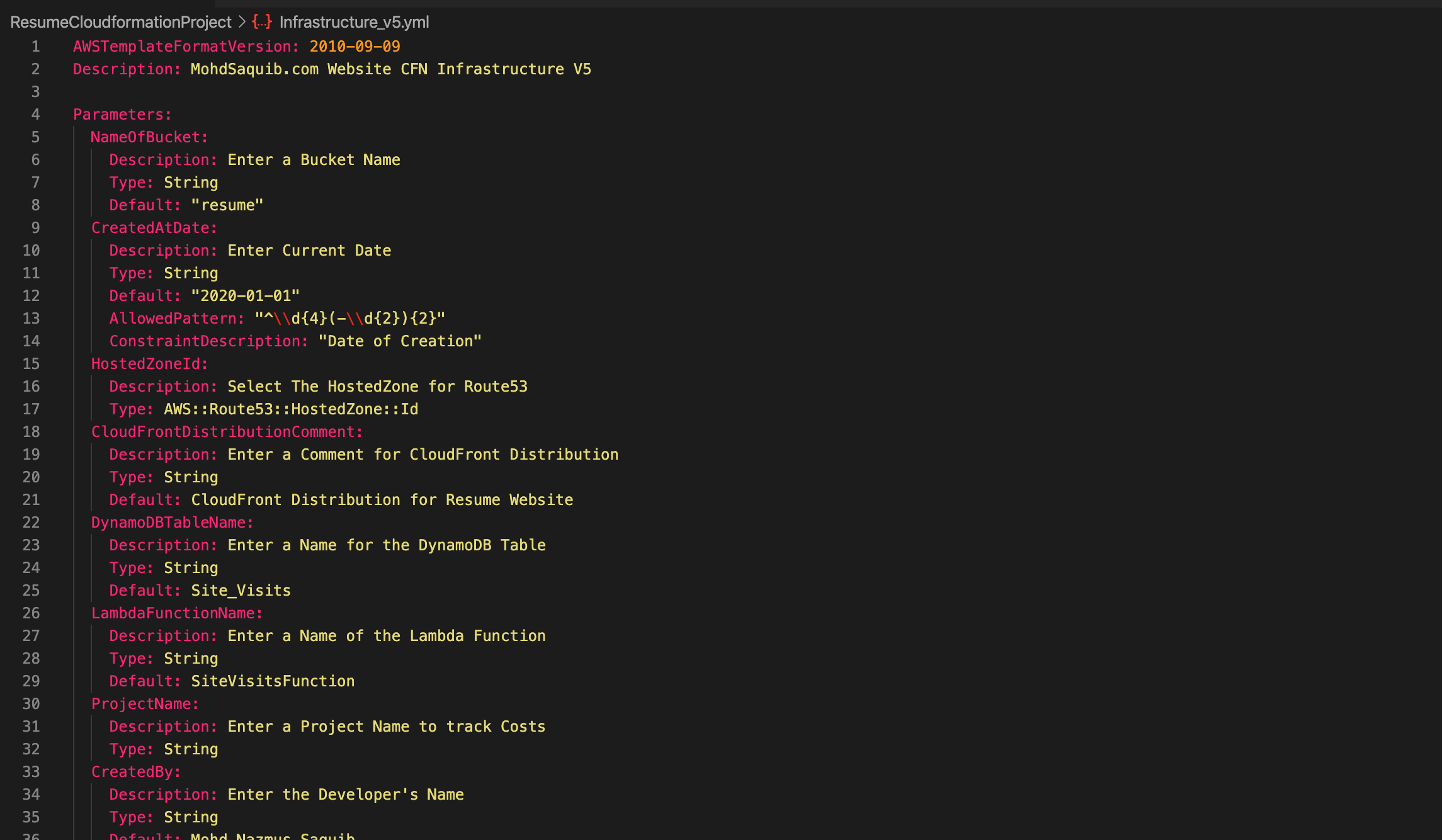Click the default value "2020-01-01"

(x=245, y=296)
